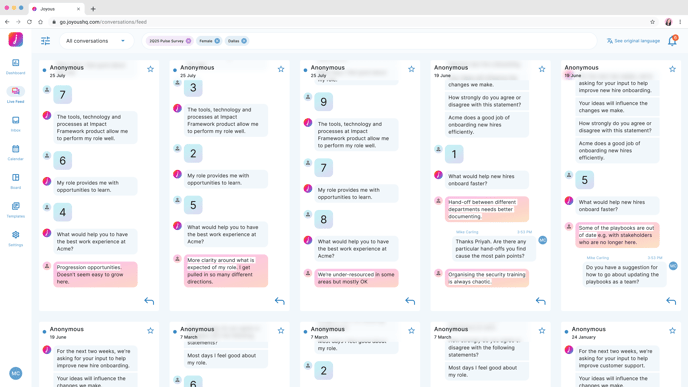Star the conversation about Hand-off between departments
This screenshot has height=387, width=688.
(542, 69)
